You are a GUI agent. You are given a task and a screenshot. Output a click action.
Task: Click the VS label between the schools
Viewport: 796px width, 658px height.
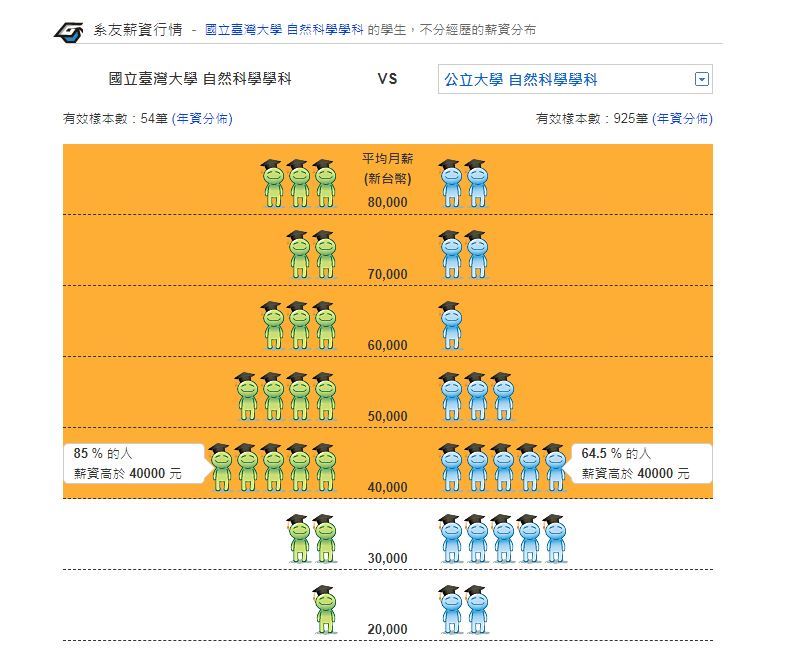[x=387, y=79]
